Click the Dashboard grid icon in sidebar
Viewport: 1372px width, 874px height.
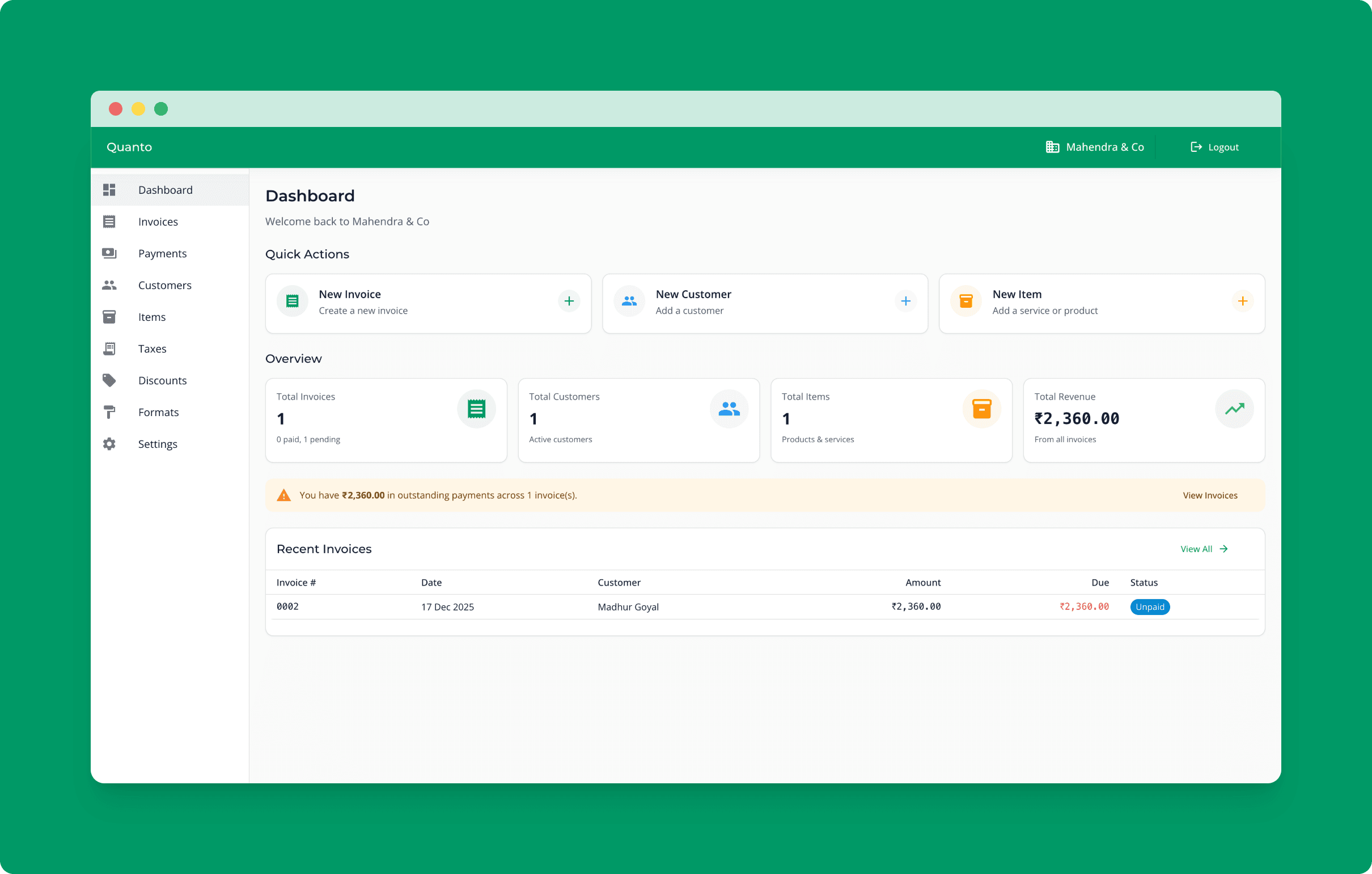[109, 190]
